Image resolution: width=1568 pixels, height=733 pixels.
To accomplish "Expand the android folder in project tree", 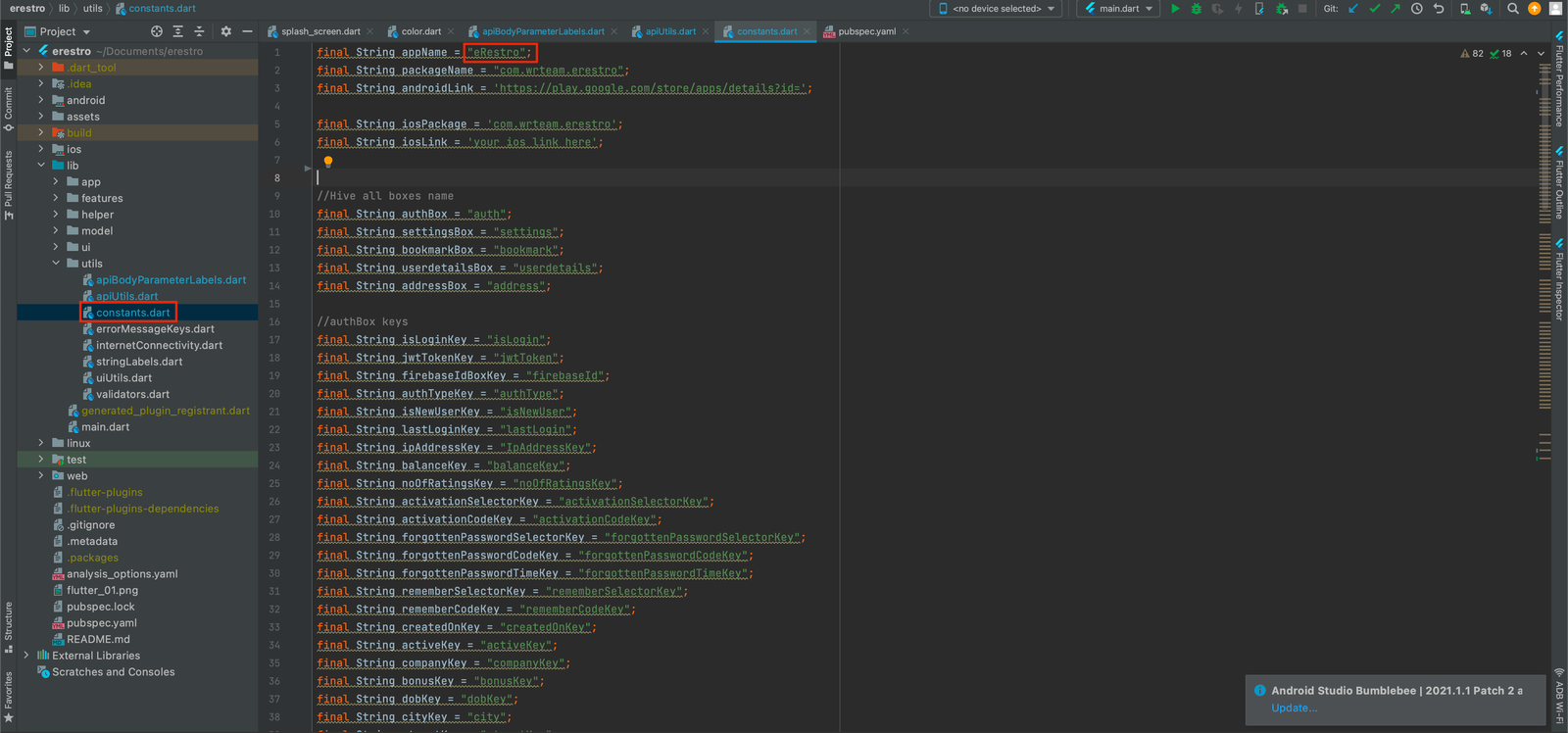I will point(41,100).
